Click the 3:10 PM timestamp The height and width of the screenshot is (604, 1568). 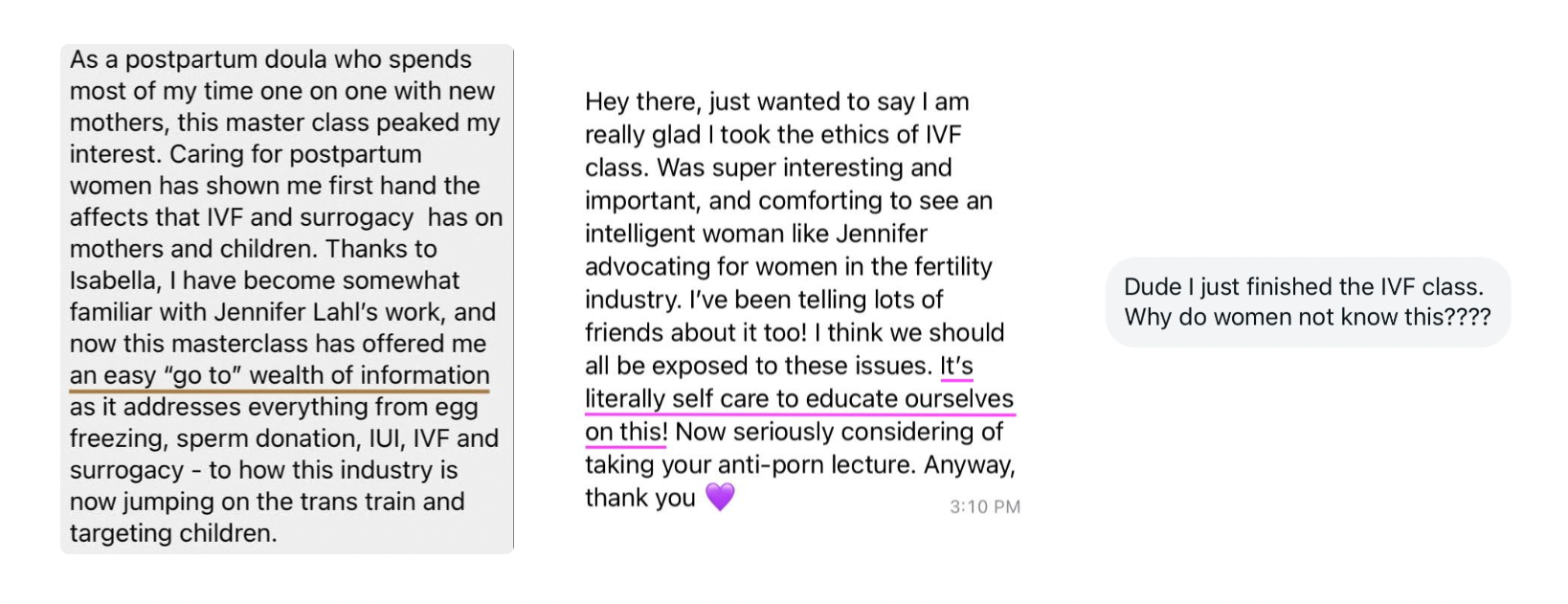coord(984,506)
